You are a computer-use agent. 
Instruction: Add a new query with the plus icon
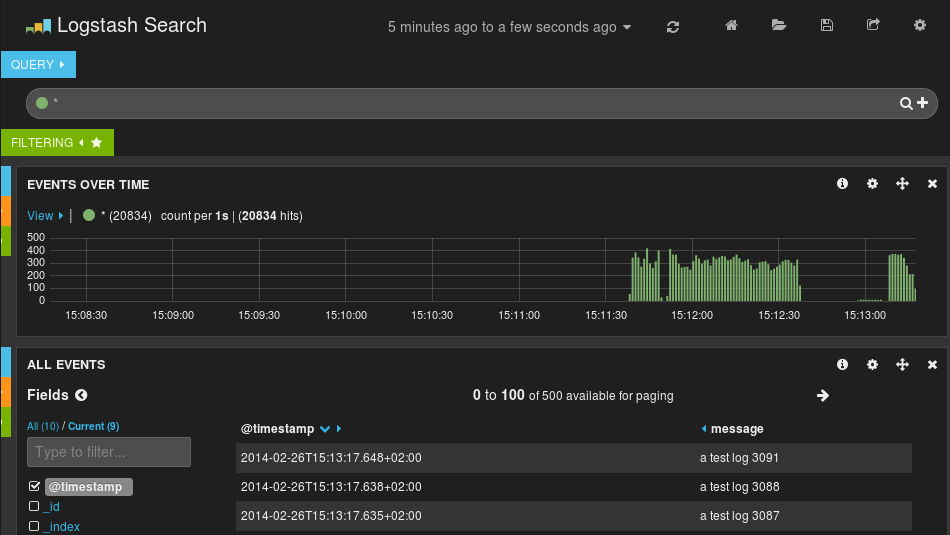[x=923, y=103]
